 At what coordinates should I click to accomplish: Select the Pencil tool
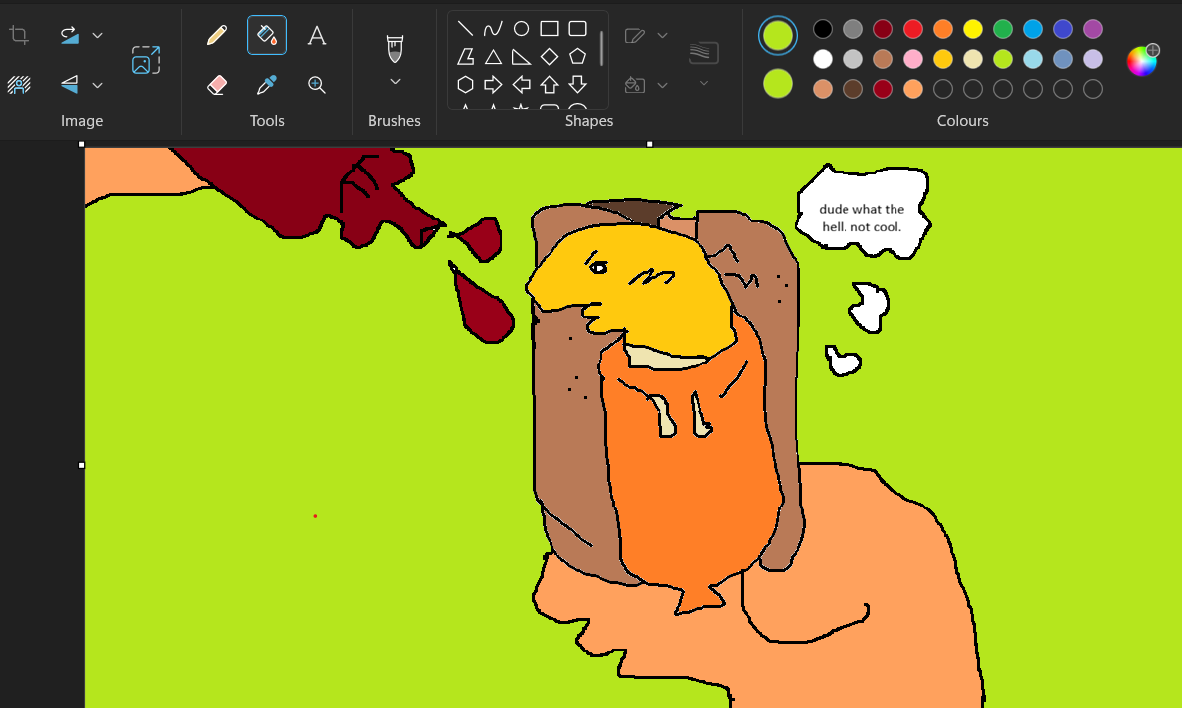click(x=216, y=35)
